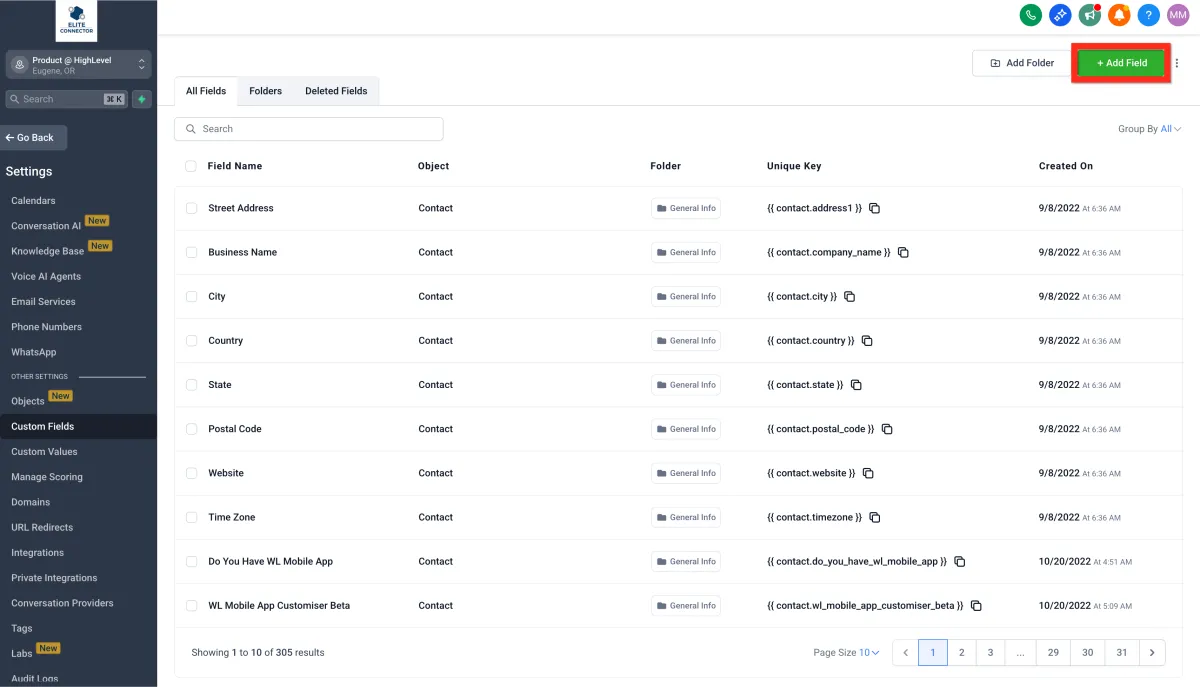Open General Info folder for City row
Viewport: 1200px width, 687px height.
pos(685,297)
